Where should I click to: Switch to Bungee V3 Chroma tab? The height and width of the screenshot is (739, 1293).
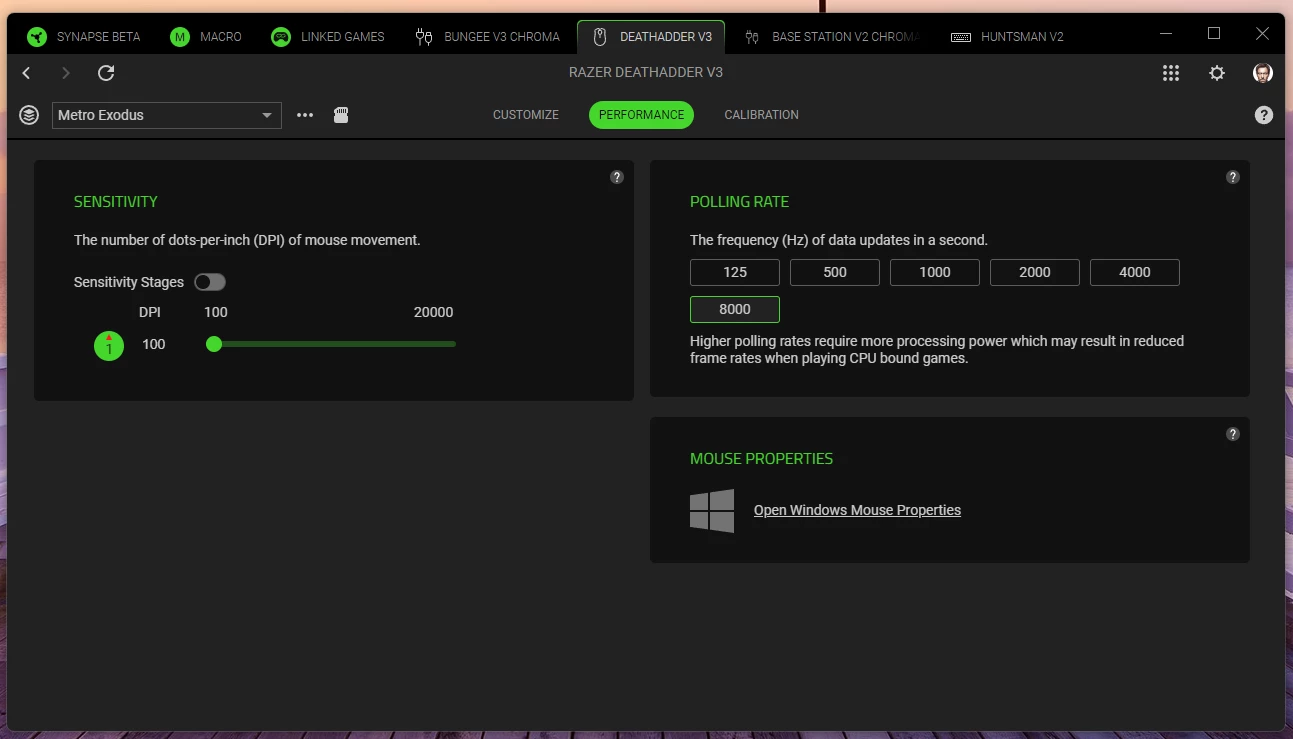[488, 37]
